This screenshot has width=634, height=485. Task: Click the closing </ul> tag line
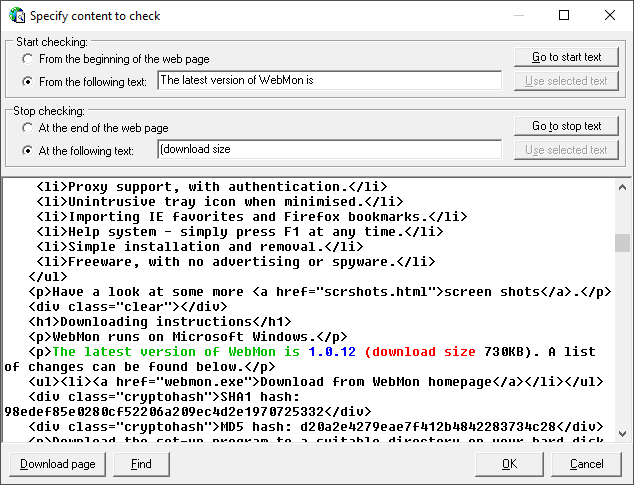pos(48,277)
